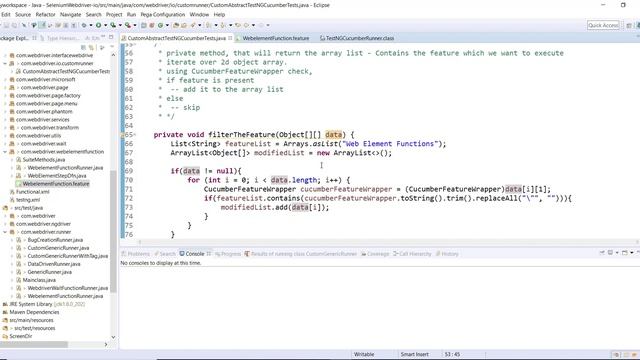The image size is (640, 360).
Task: Open the Window menu
Action: tap(199, 14)
